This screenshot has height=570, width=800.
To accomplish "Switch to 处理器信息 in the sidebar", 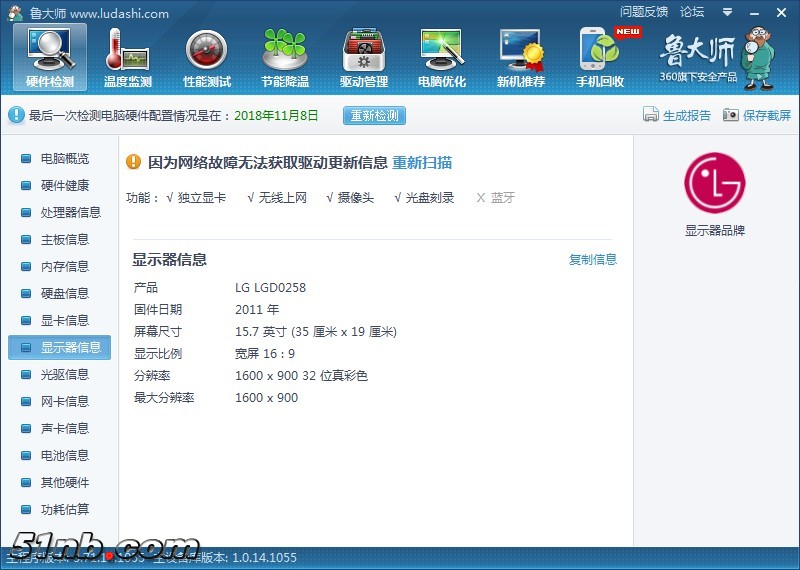I will (70, 213).
